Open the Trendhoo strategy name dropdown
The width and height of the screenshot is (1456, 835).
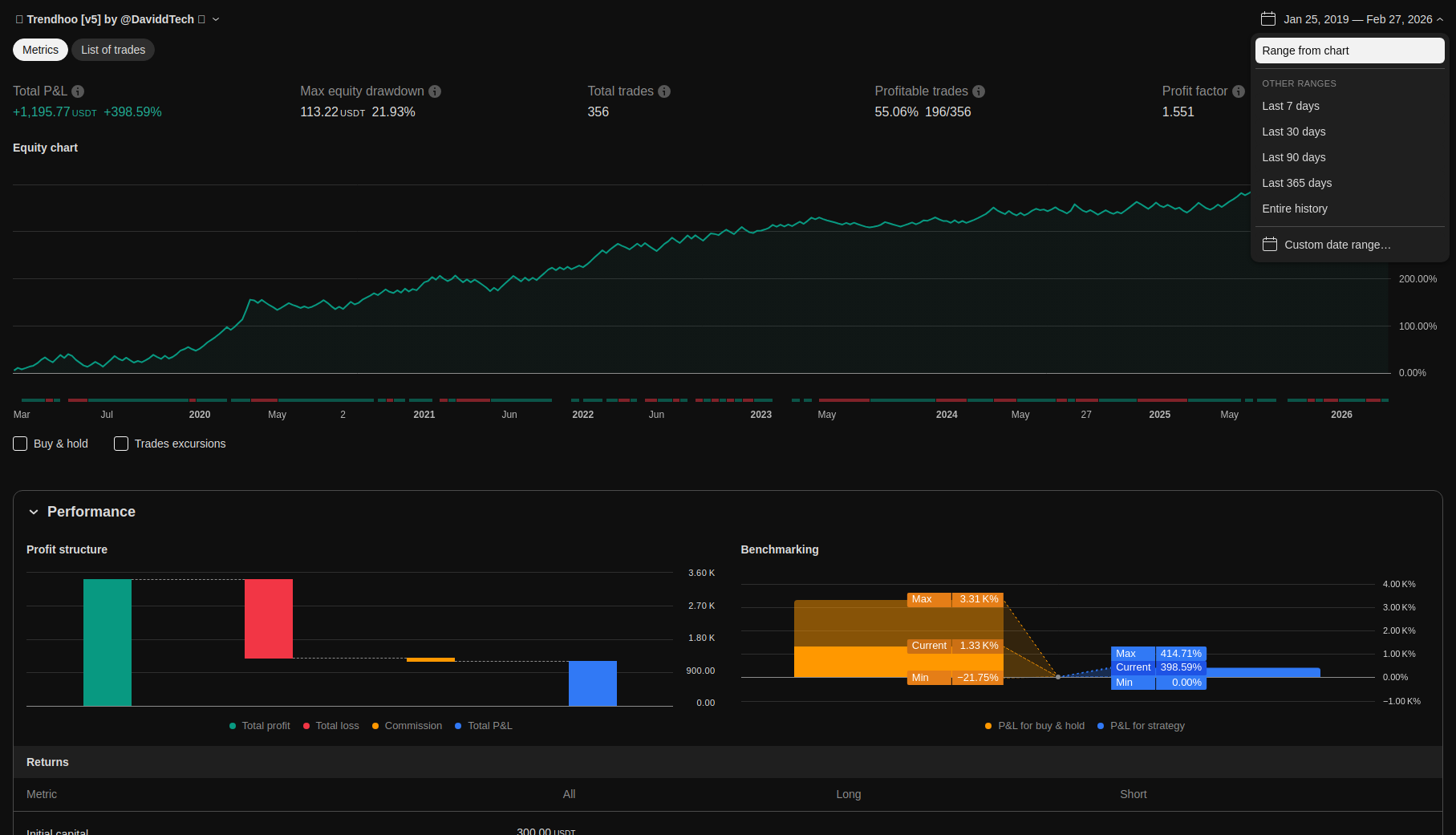click(216, 19)
